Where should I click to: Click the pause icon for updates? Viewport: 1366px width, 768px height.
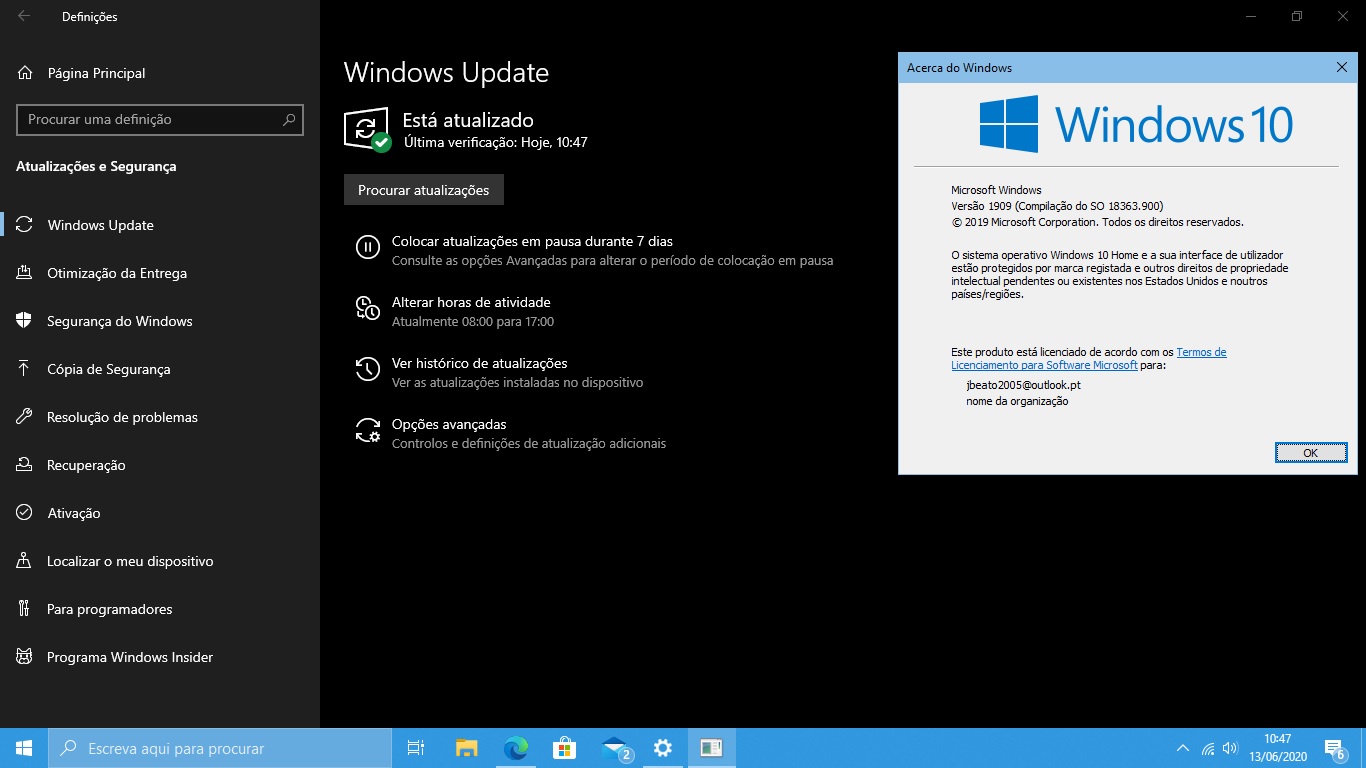coord(368,247)
